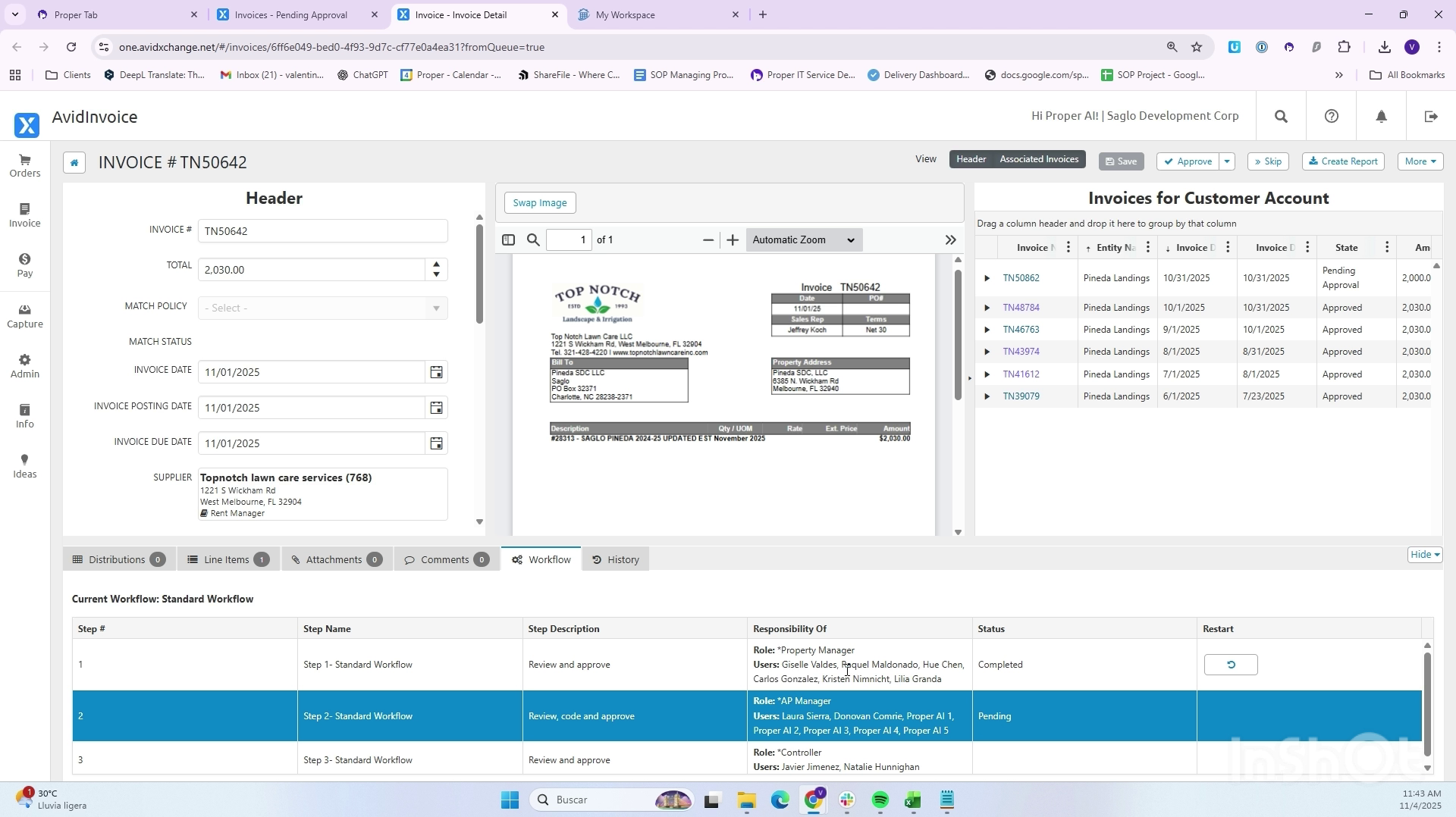Collapse the associated invoices panel splitter arrow
1456x817 pixels.
click(x=969, y=378)
